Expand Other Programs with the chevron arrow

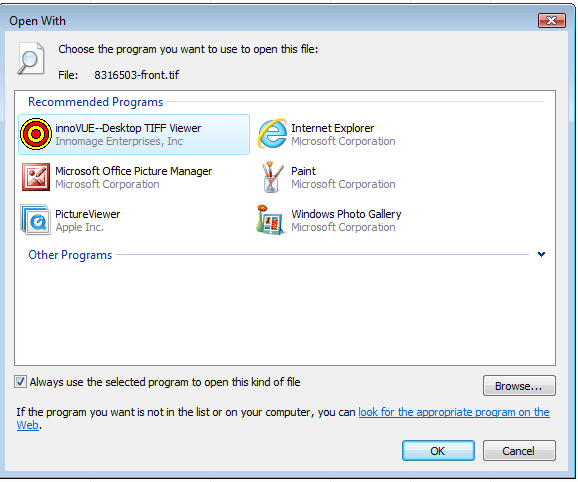pyautogui.click(x=542, y=254)
